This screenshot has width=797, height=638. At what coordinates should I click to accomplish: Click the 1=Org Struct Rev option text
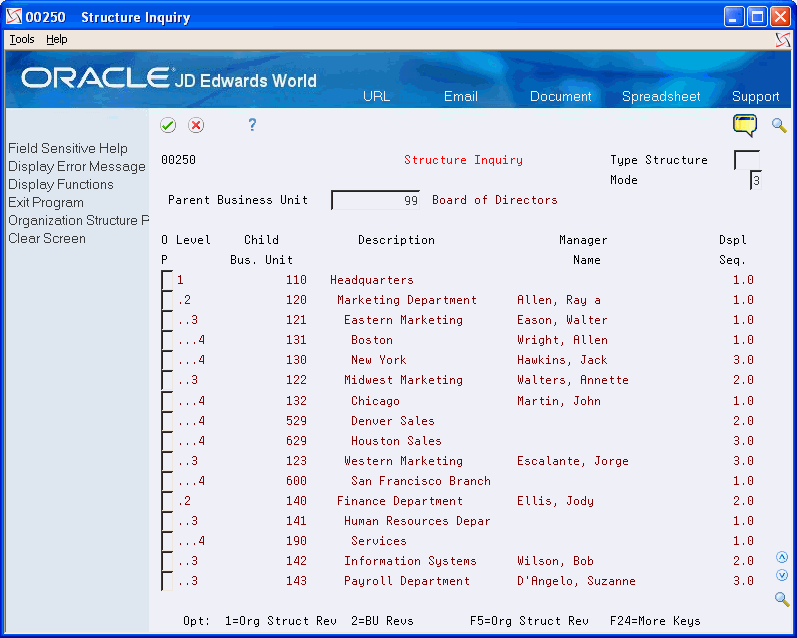(x=281, y=621)
